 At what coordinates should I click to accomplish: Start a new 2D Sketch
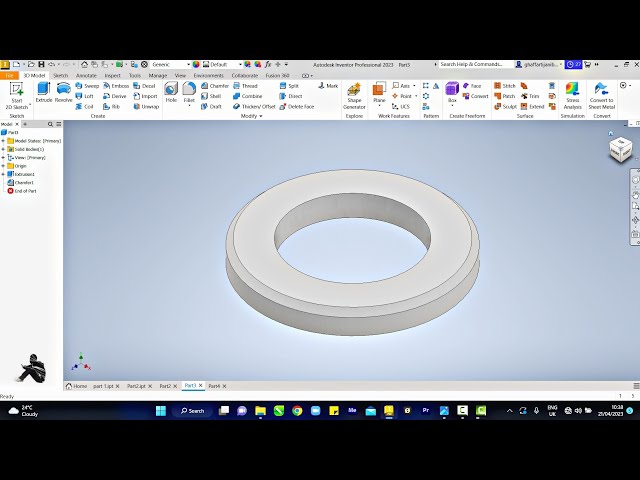pos(17,96)
